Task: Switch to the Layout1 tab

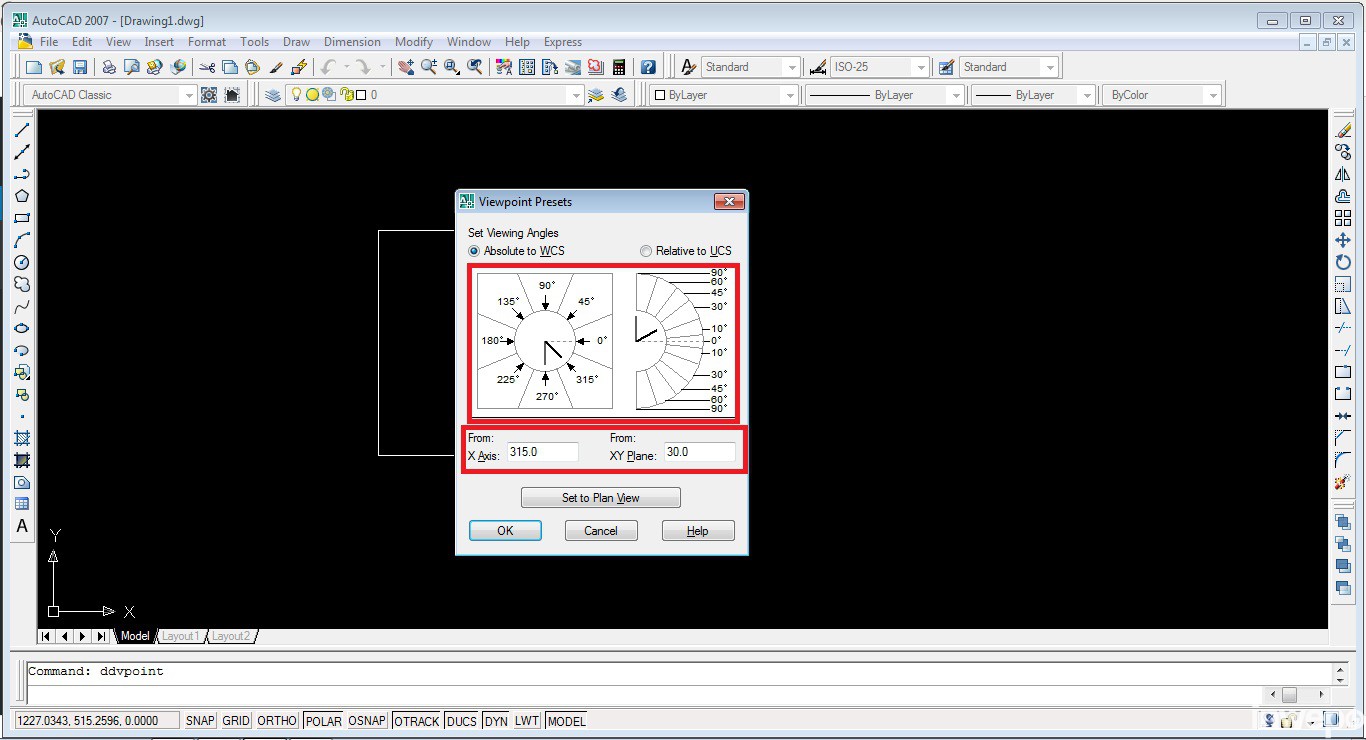Action: pyautogui.click(x=181, y=636)
